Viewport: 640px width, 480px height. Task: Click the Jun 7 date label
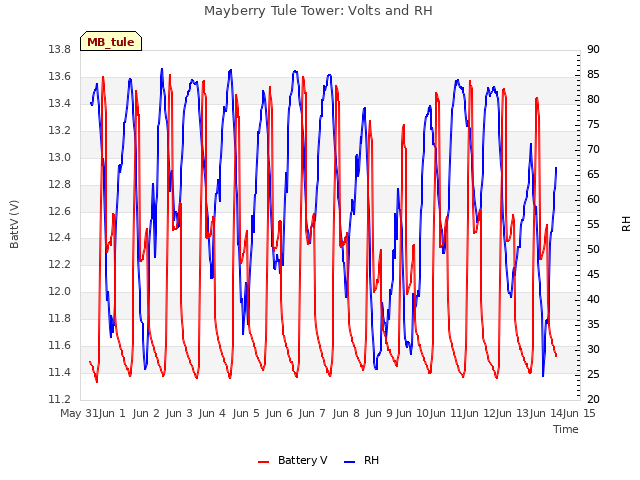coord(312,413)
